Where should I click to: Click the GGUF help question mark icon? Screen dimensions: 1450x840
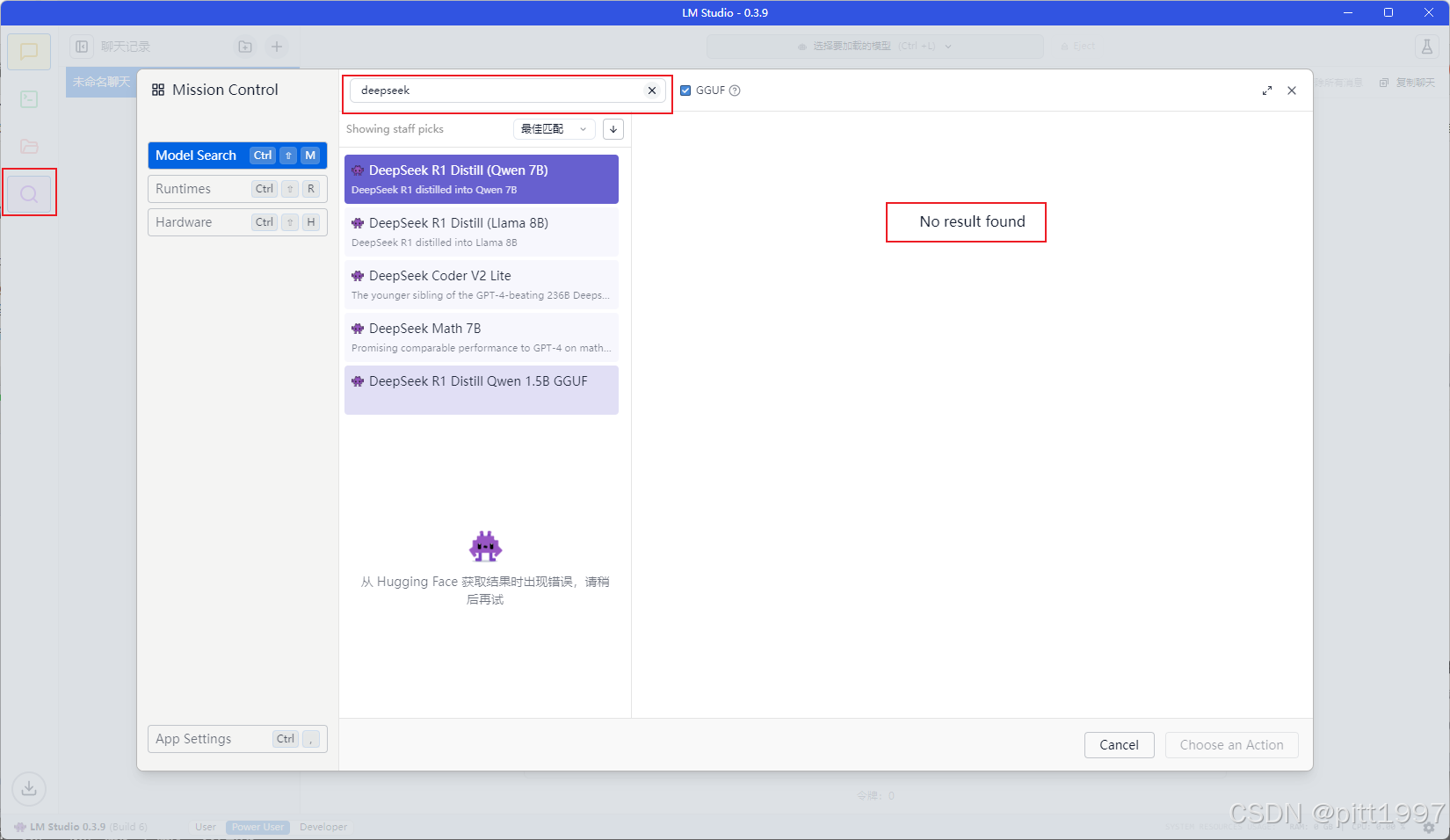point(735,91)
